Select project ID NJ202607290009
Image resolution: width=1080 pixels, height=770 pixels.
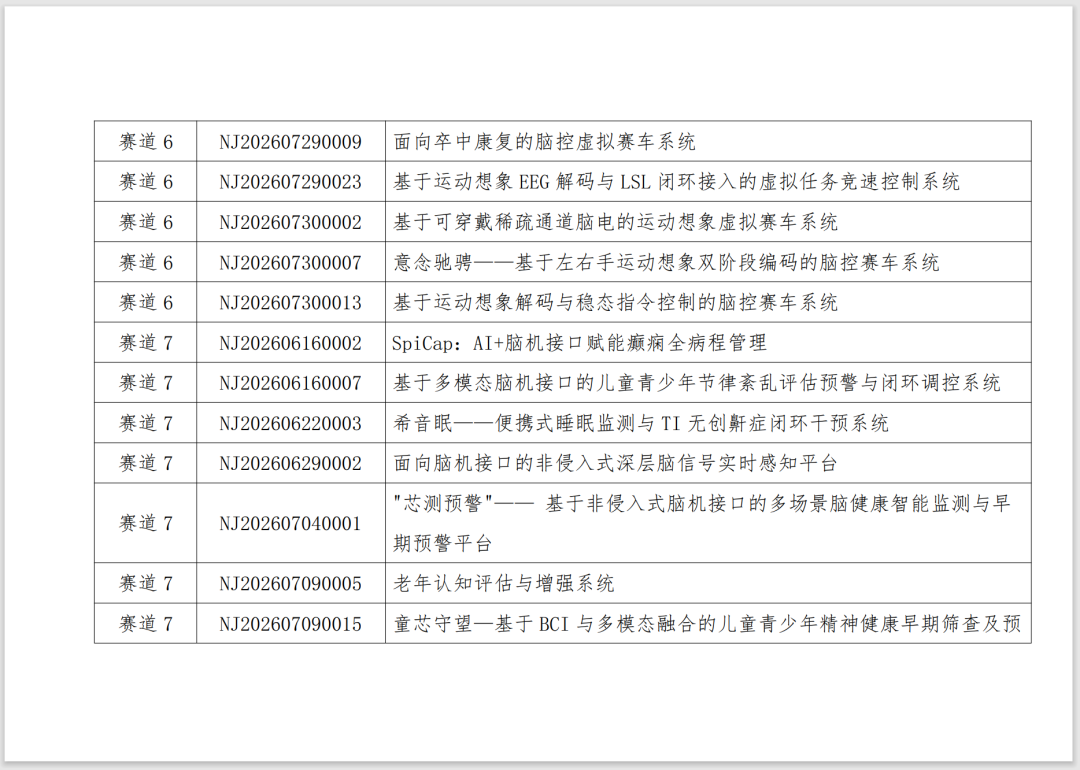click(x=290, y=142)
